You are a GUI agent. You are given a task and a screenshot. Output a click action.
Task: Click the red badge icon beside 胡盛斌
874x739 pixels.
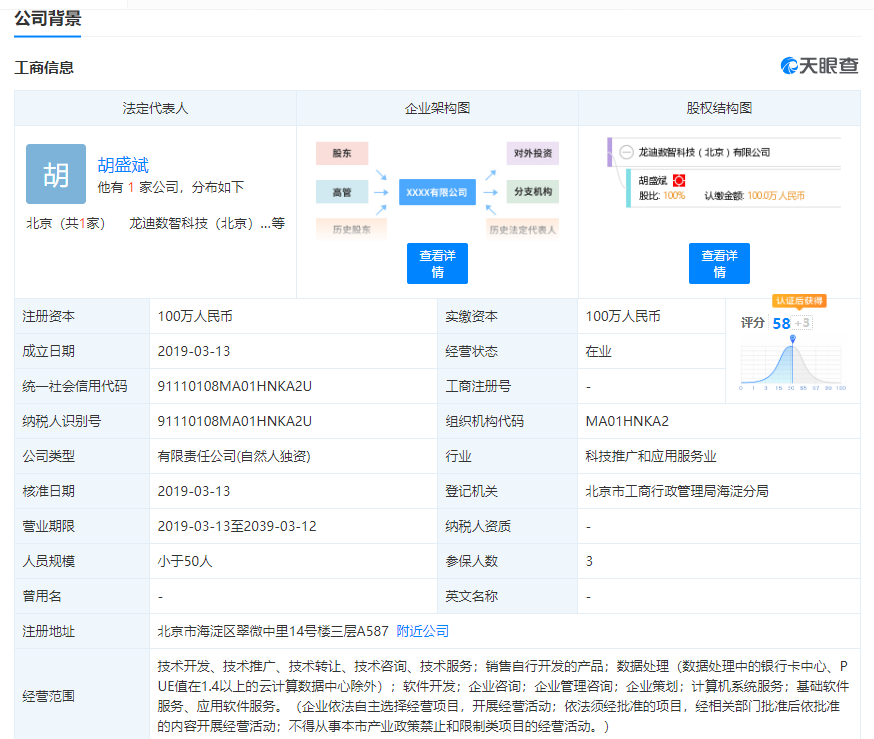[679, 180]
